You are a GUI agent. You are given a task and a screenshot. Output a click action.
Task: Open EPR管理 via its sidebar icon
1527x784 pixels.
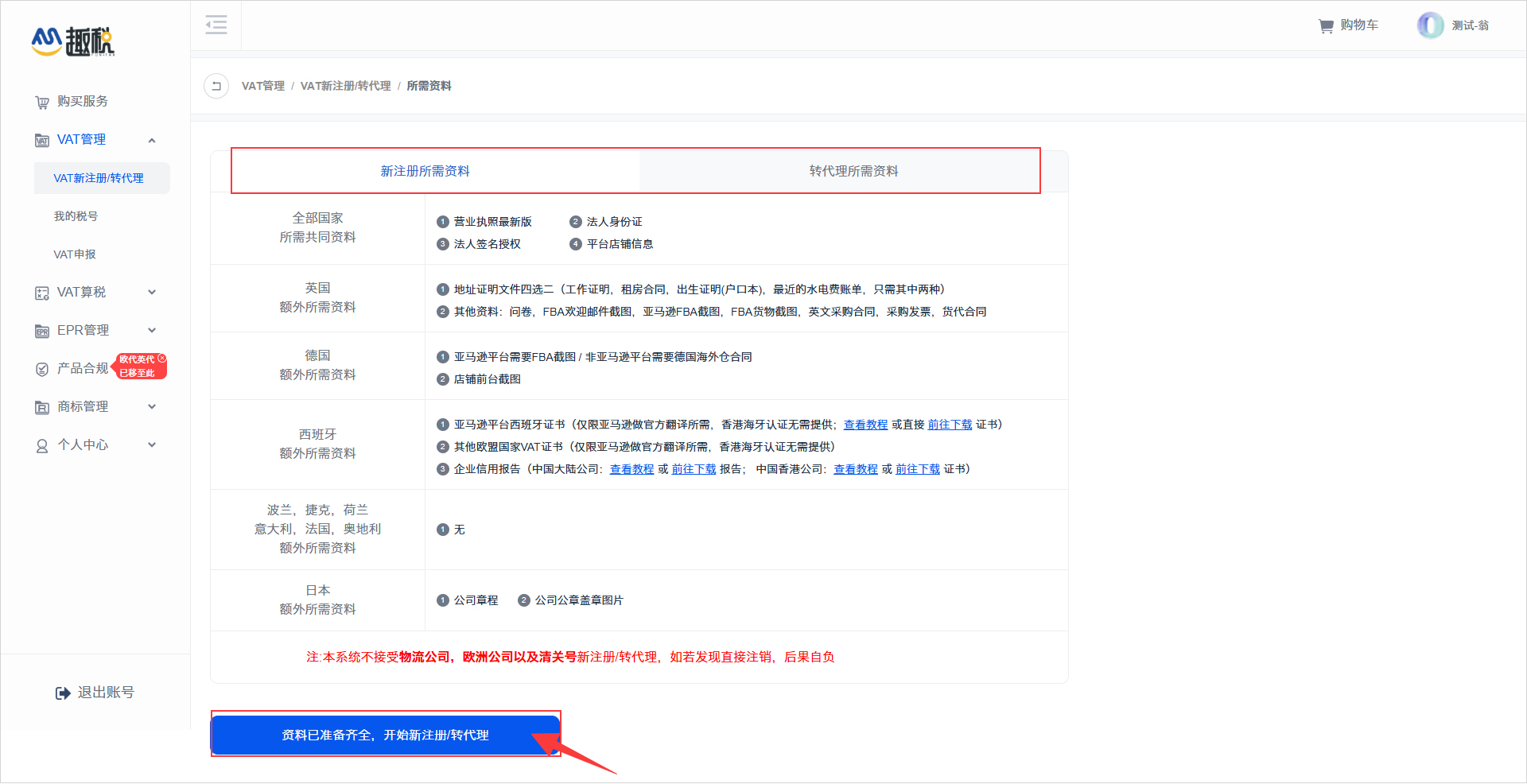[42, 330]
